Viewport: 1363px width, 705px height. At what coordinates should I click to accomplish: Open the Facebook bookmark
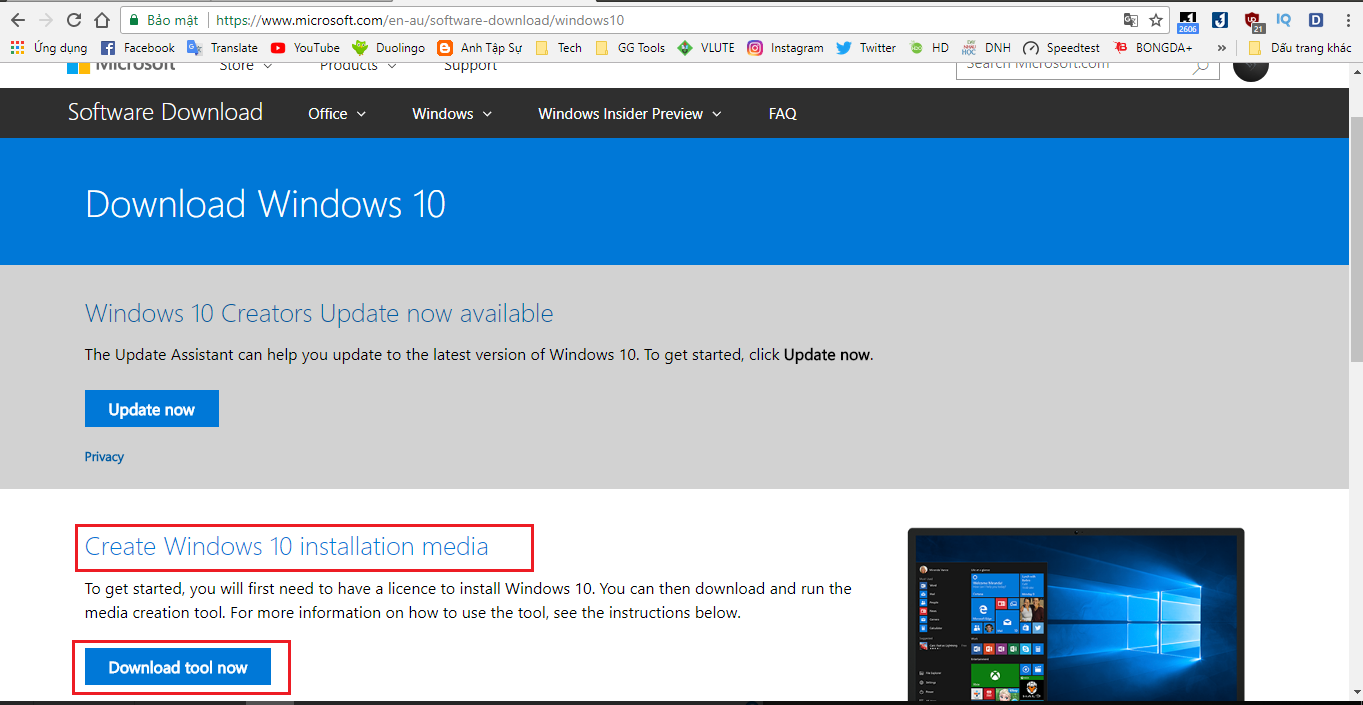click(138, 48)
